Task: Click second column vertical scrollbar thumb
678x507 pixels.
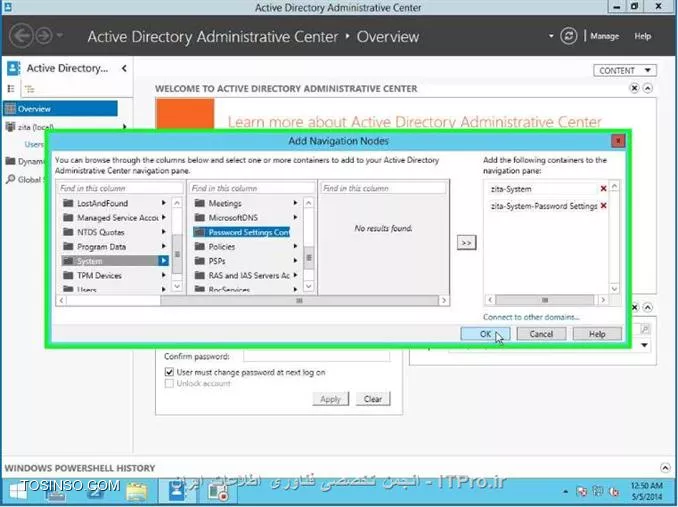Action: coord(309,258)
